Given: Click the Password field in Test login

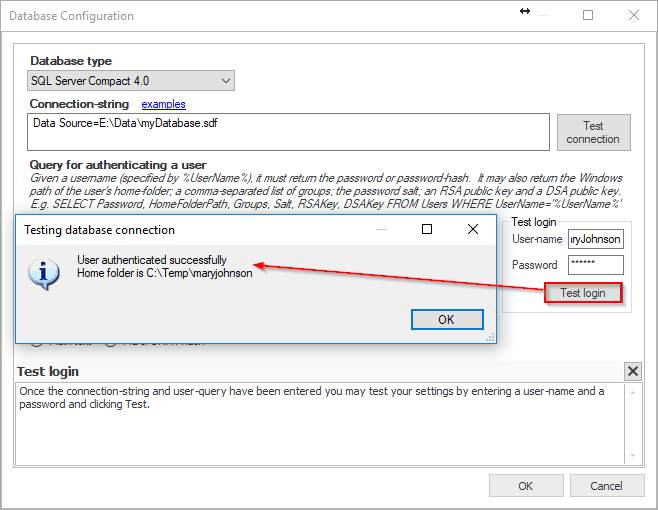Looking at the screenshot, I should (x=595, y=265).
